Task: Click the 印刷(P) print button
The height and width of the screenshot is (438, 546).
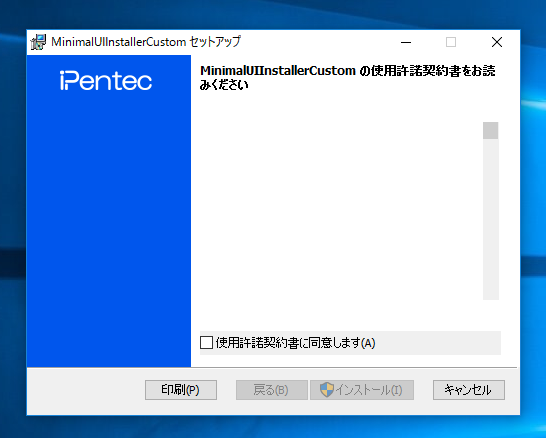Action: point(181,390)
